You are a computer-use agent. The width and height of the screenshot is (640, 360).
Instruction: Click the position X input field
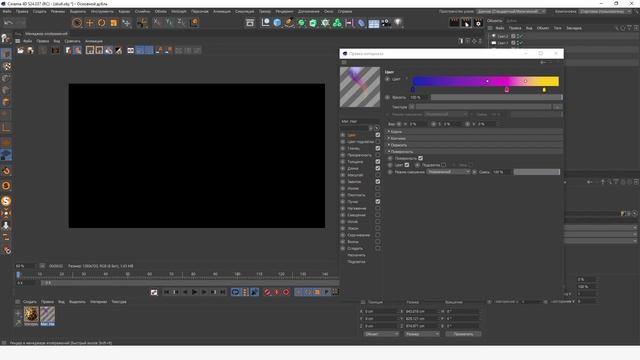pyautogui.click(x=381, y=311)
